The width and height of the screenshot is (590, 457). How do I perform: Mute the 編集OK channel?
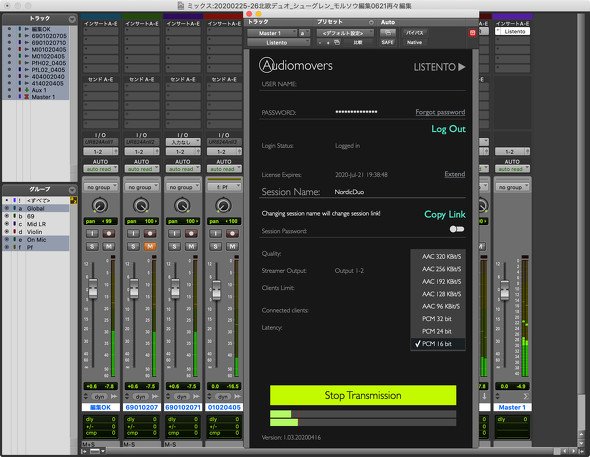click(x=109, y=246)
